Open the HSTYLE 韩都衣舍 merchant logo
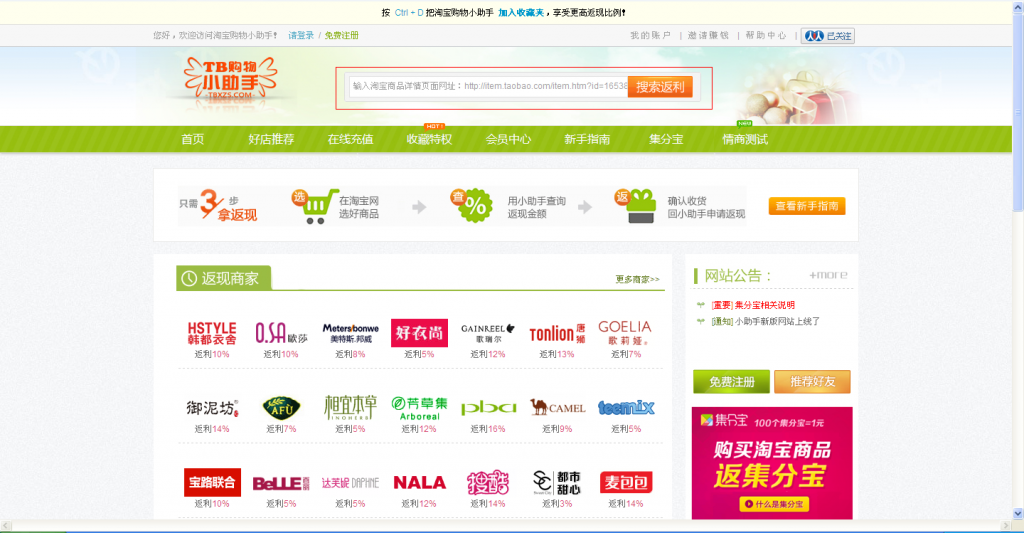1024x533 pixels. tap(212, 333)
